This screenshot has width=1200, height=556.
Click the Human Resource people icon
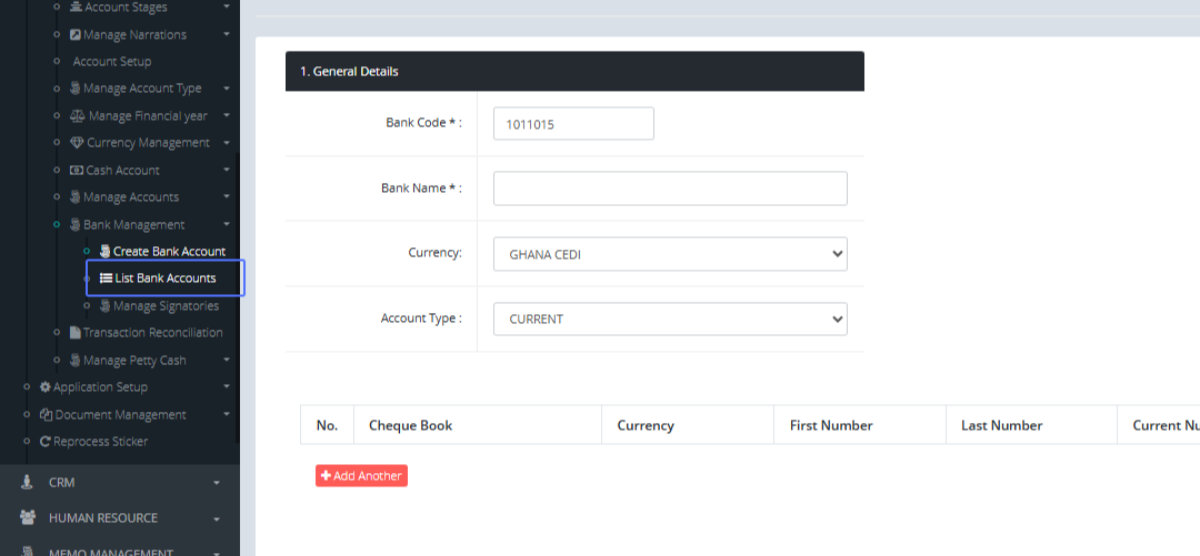click(28, 518)
